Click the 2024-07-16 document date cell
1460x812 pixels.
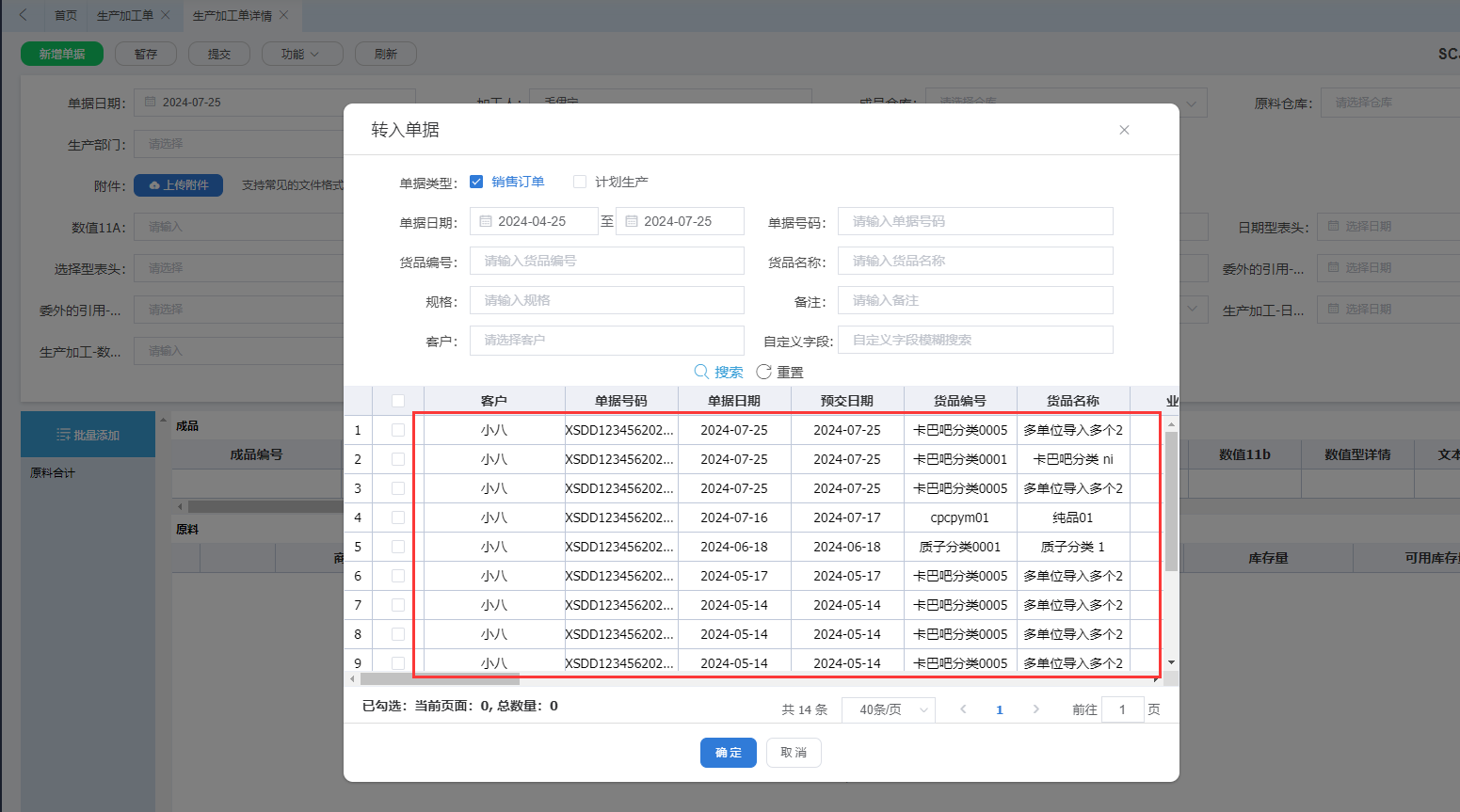coord(734,517)
